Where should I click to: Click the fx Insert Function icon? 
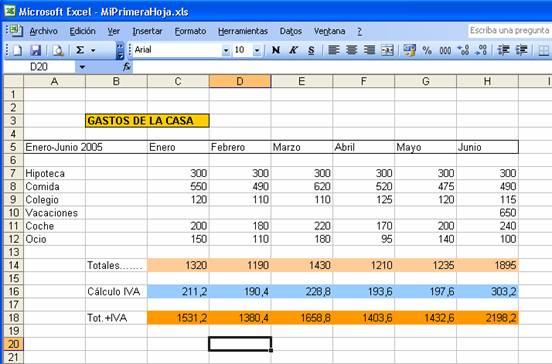coord(127,67)
